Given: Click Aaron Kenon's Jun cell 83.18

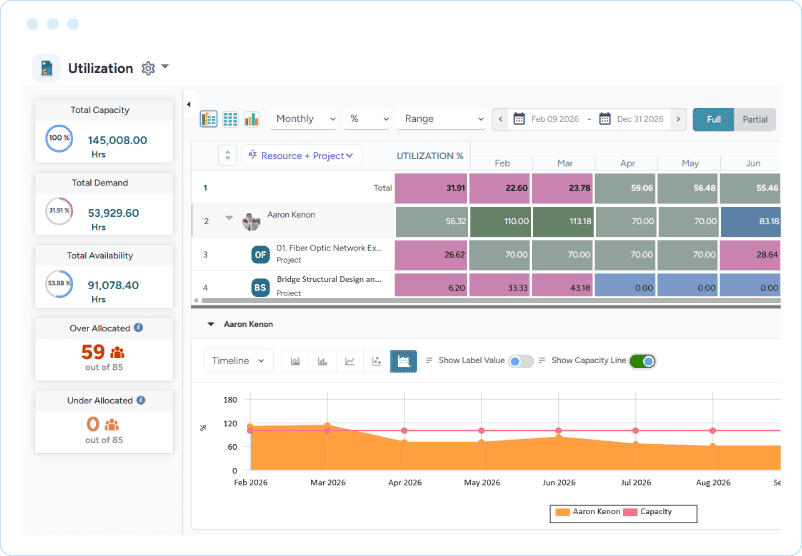Looking at the screenshot, I should point(751,221).
